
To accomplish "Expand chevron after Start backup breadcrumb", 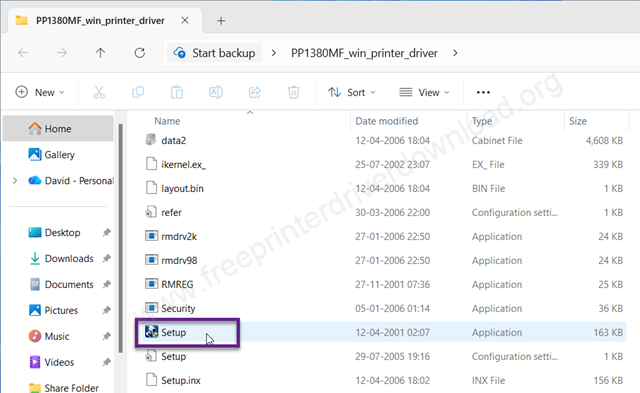I will (273, 53).
